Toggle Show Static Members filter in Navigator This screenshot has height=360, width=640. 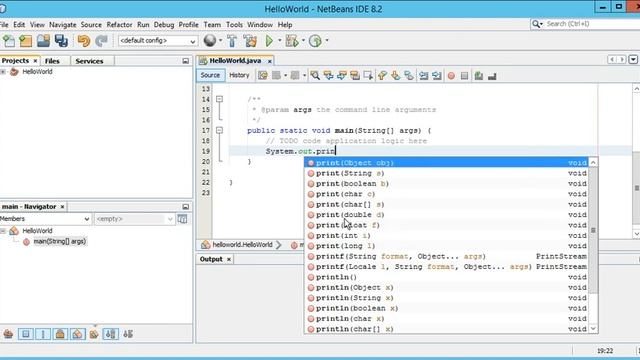tap(43, 334)
